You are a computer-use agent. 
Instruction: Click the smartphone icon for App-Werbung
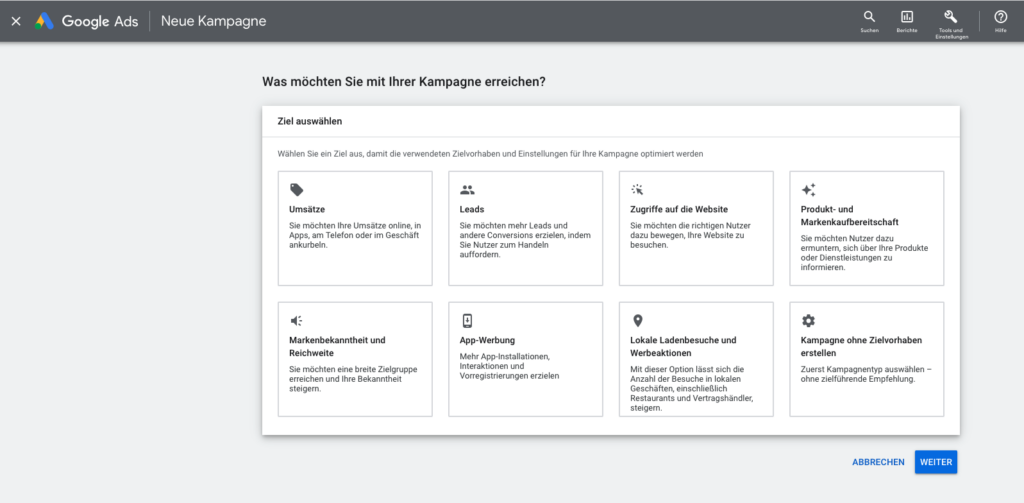point(467,320)
